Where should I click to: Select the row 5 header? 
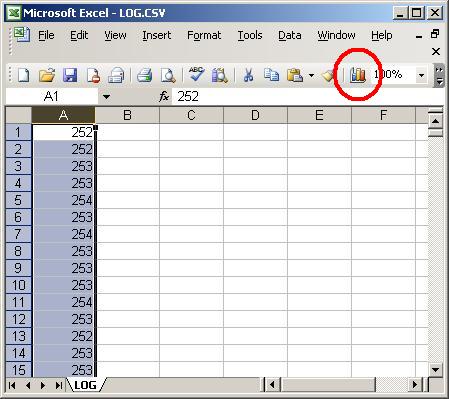[18, 200]
